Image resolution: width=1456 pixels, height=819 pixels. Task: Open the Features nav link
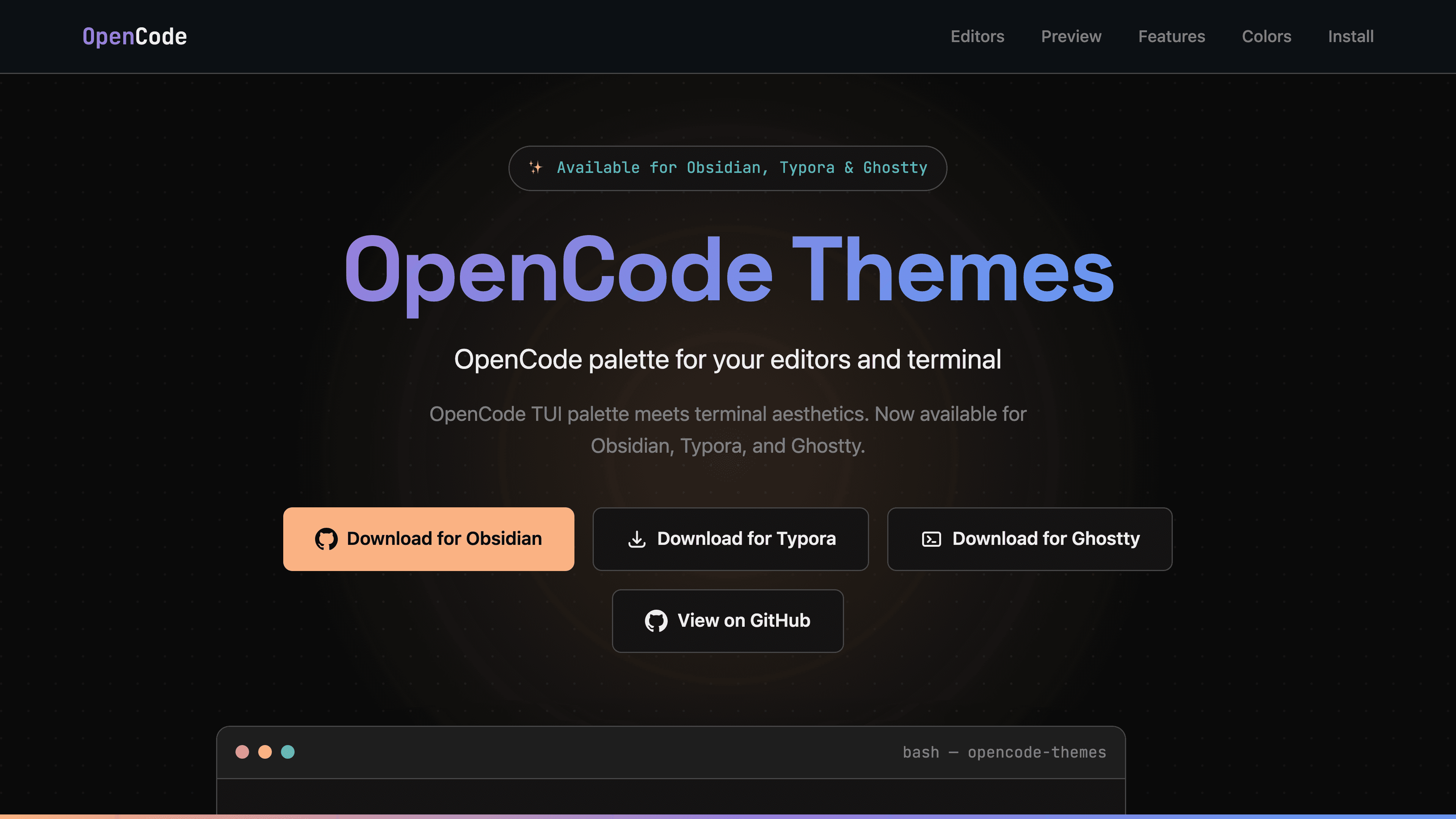(x=1171, y=37)
